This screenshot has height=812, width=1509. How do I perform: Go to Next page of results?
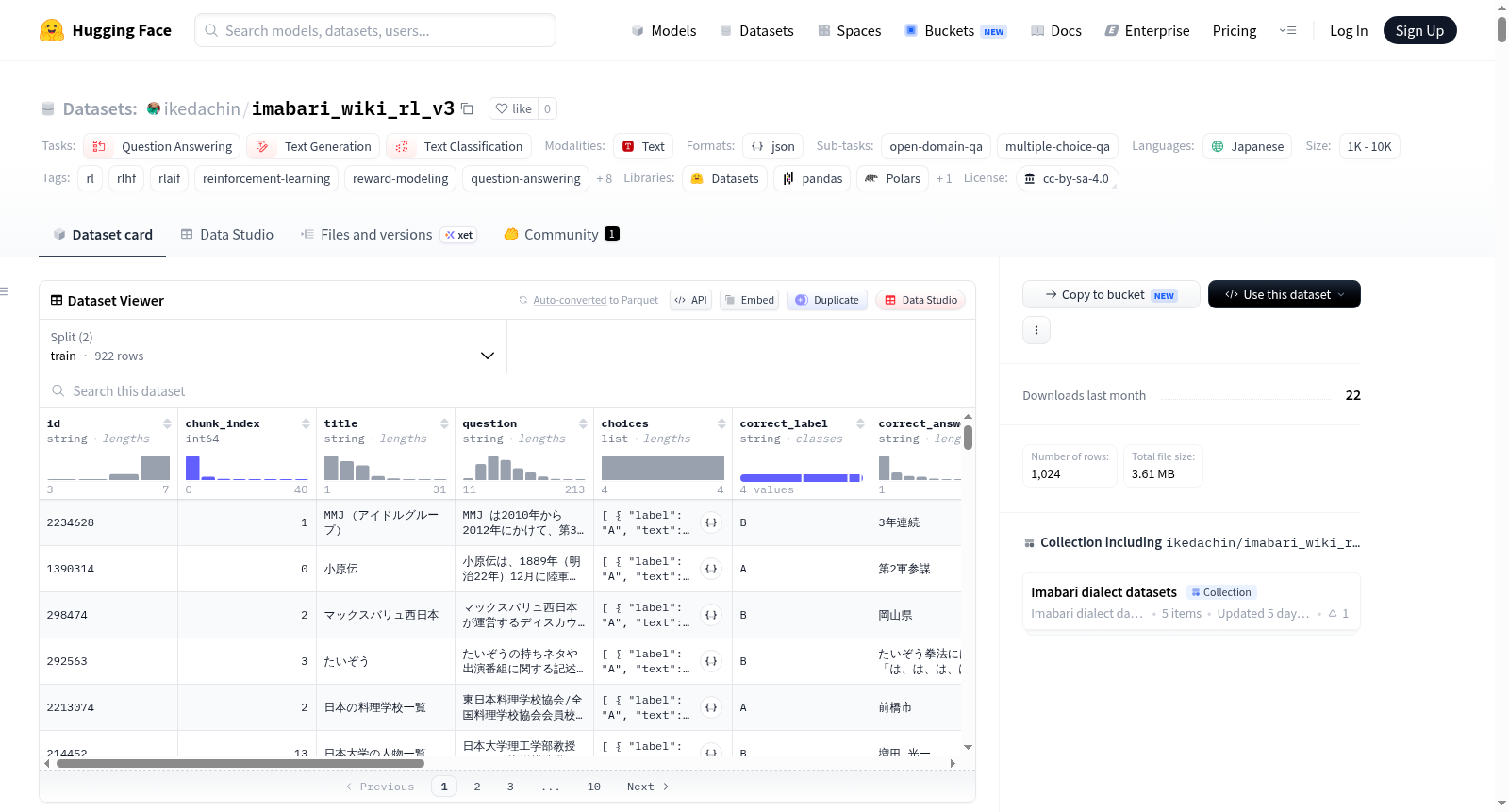(x=648, y=787)
